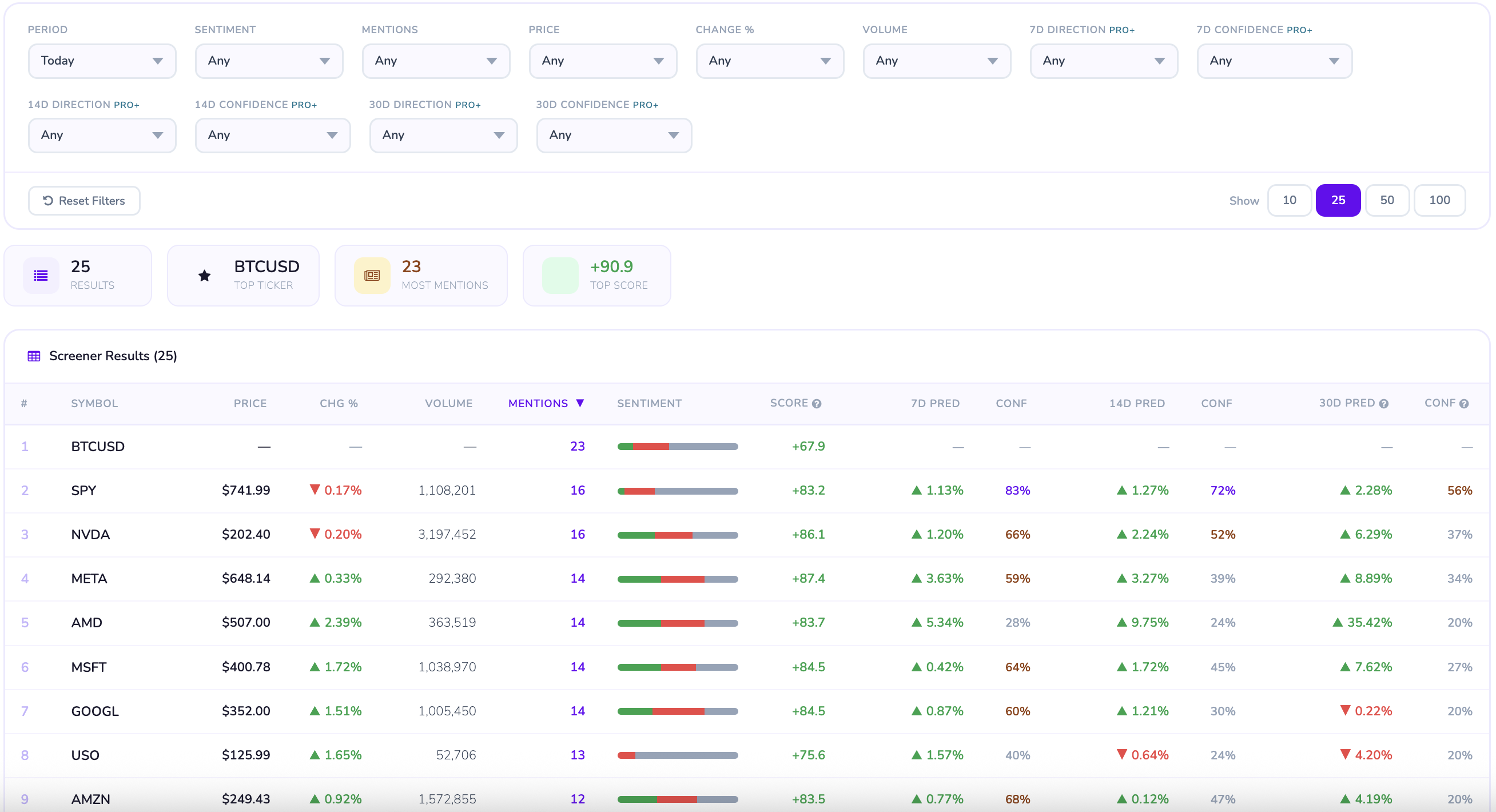1496x812 pixels.
Task: Show 50 results per page
Action: 1387,200
